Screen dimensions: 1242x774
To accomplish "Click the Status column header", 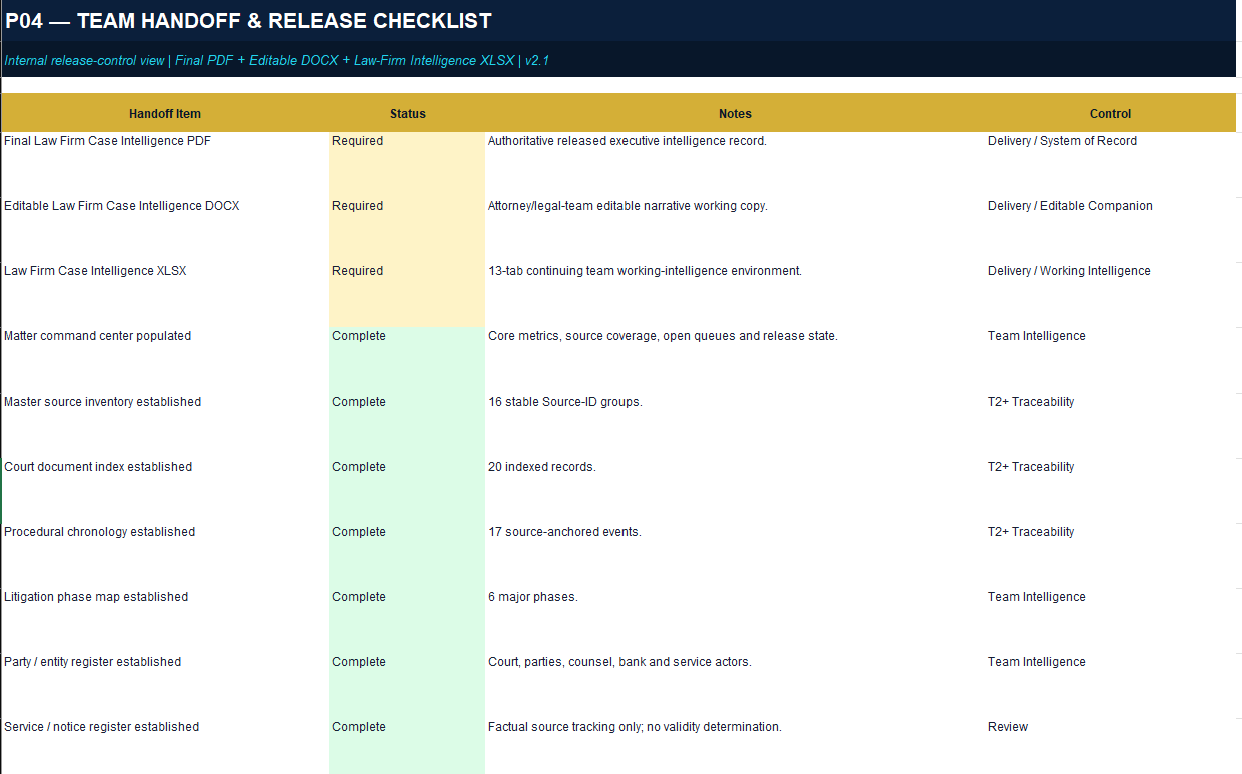I will click(407, 114).
